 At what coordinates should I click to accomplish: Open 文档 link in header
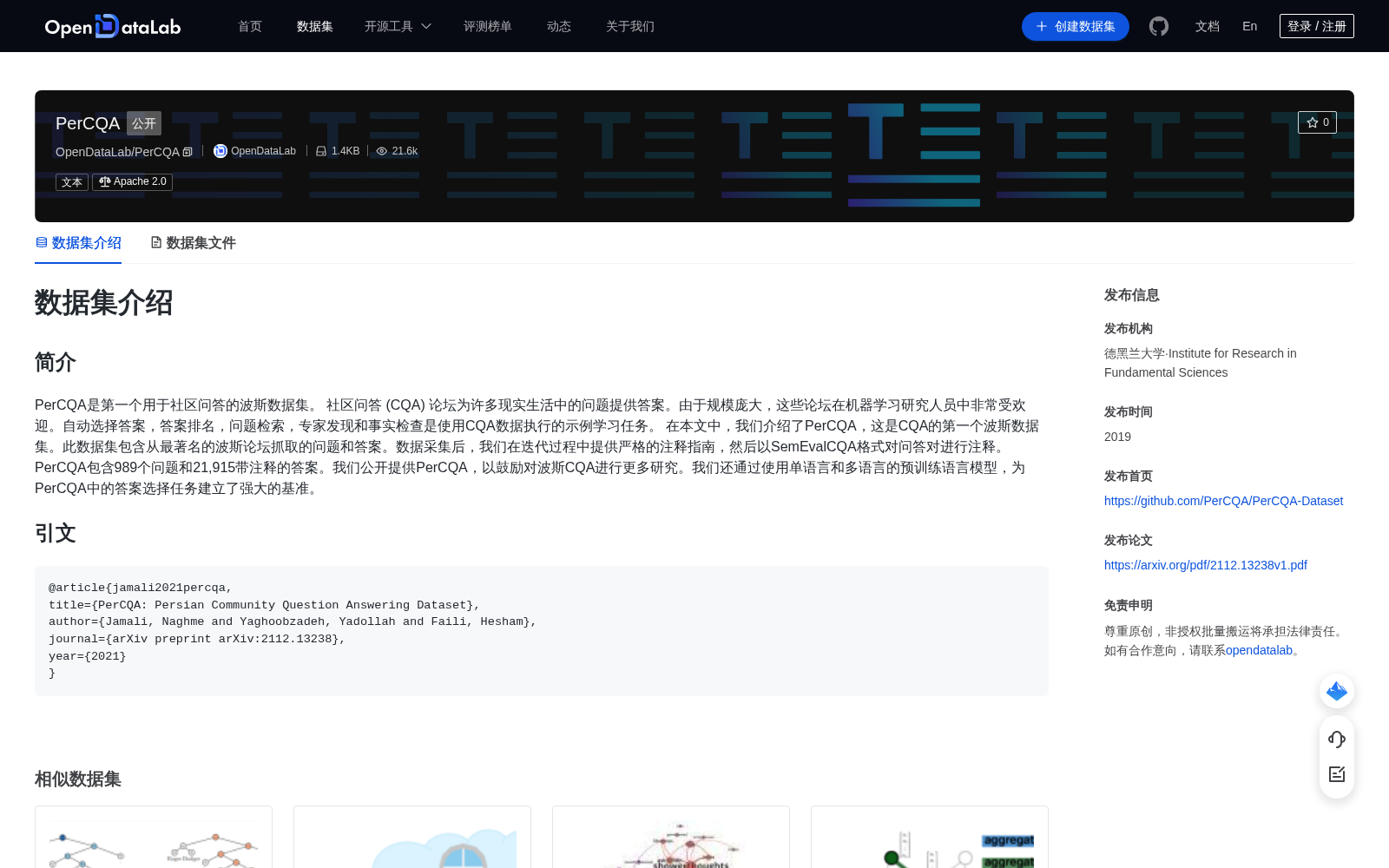(x=1208, y=26)
